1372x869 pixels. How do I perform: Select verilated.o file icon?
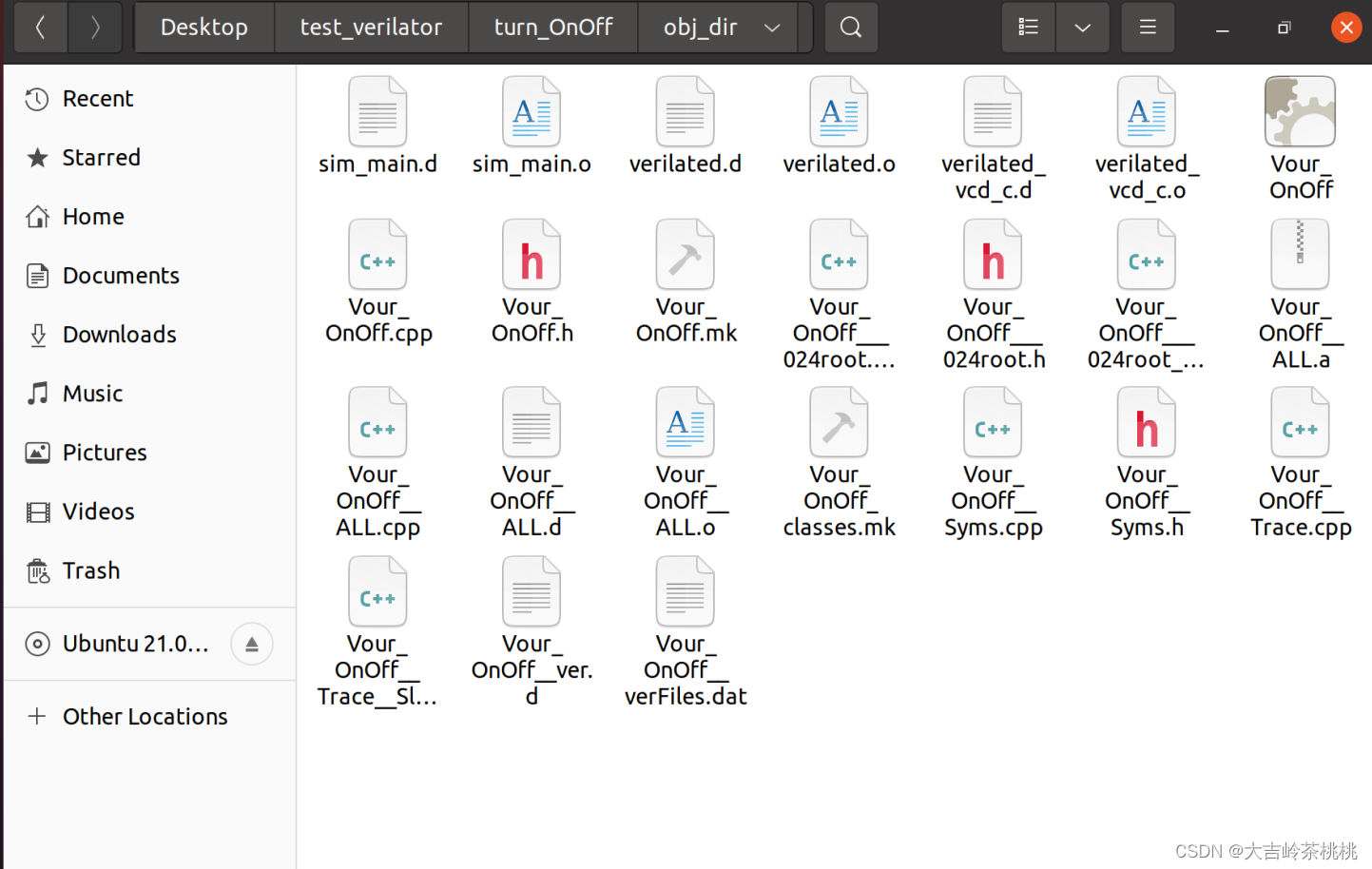(x=839, y=112)
